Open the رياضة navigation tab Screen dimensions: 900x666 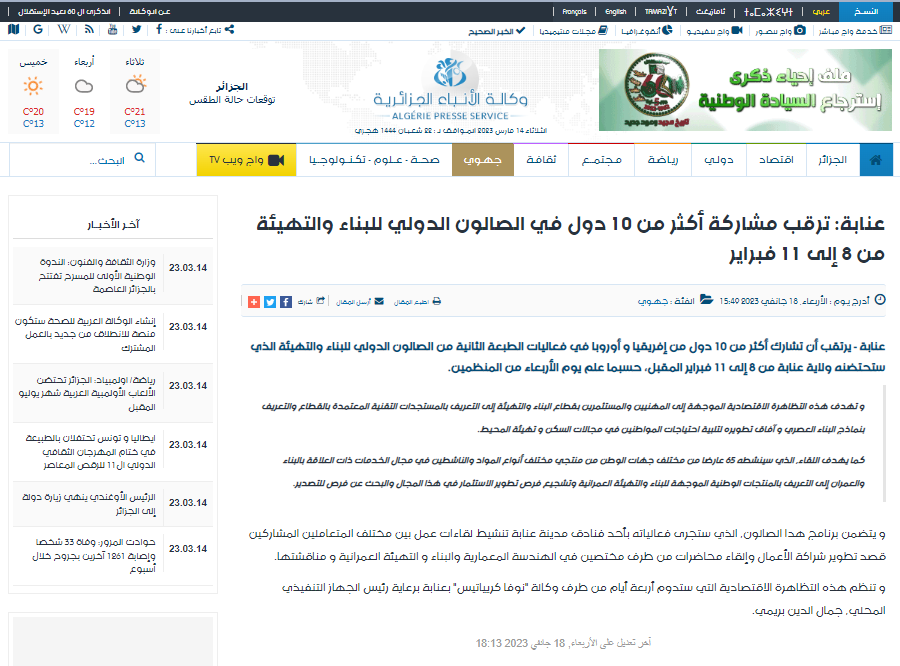[x=663, y=160]
